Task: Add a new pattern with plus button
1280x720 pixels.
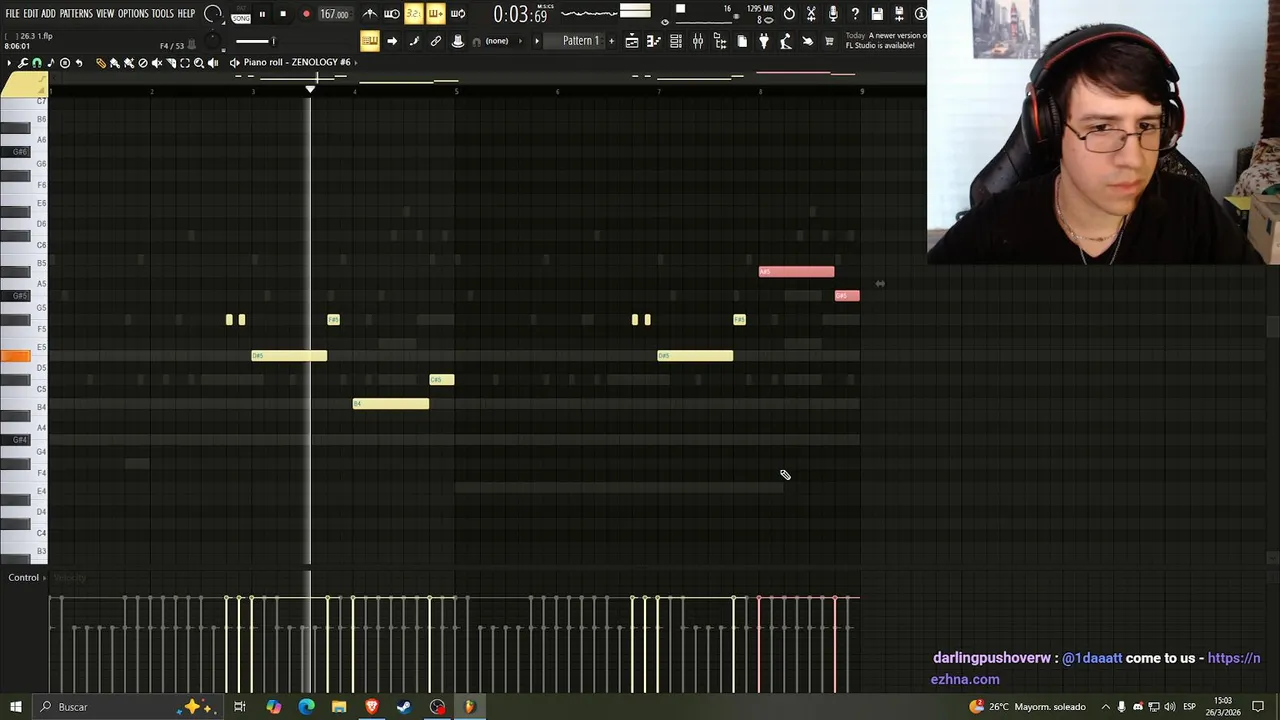Action: (x=612, y=41)
